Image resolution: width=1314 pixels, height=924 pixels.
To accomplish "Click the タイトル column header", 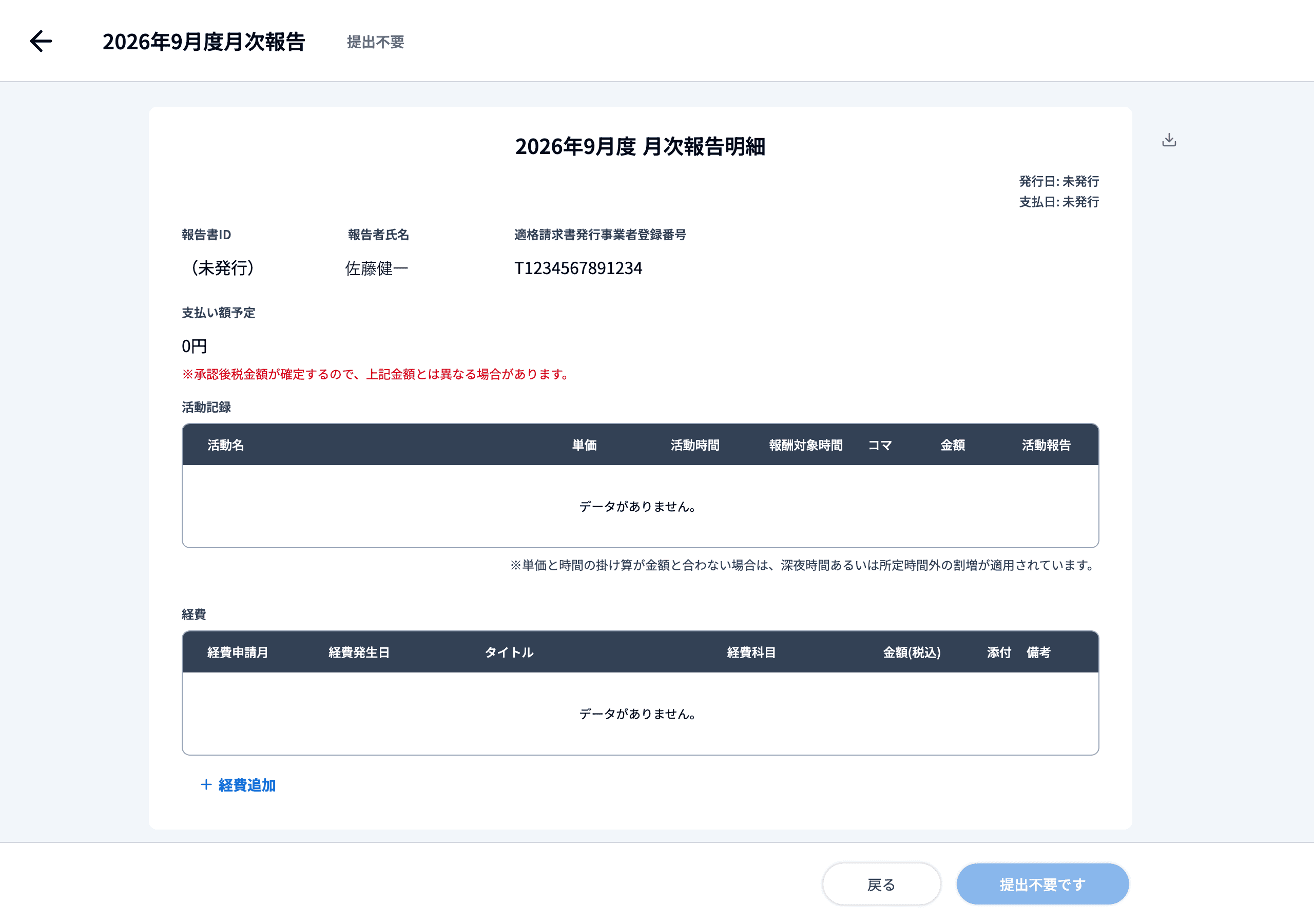I will (509, 652).
